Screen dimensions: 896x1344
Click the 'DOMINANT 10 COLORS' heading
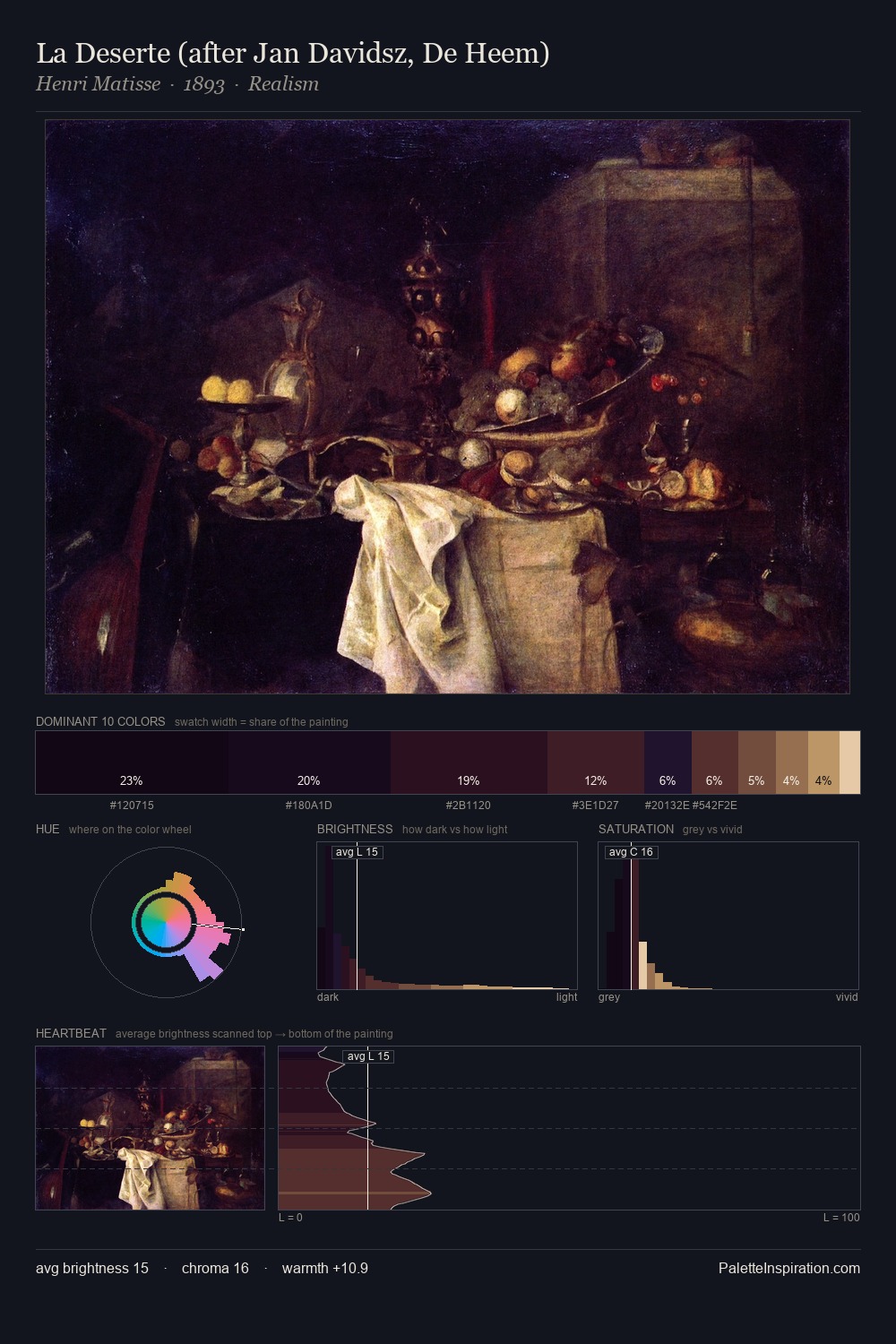pyautogui.click(x=100, y=721)
